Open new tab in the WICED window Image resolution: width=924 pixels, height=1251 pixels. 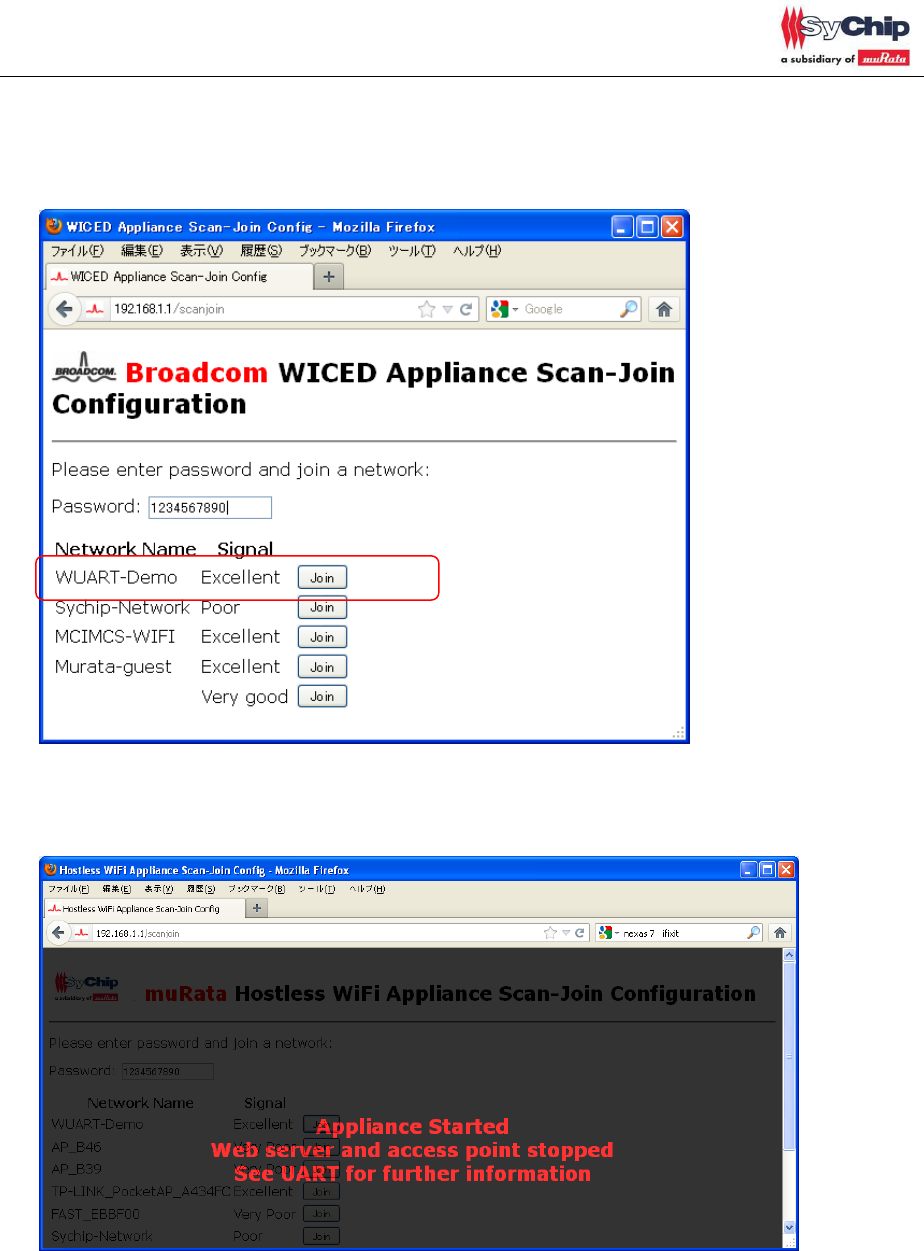[329, 275]
